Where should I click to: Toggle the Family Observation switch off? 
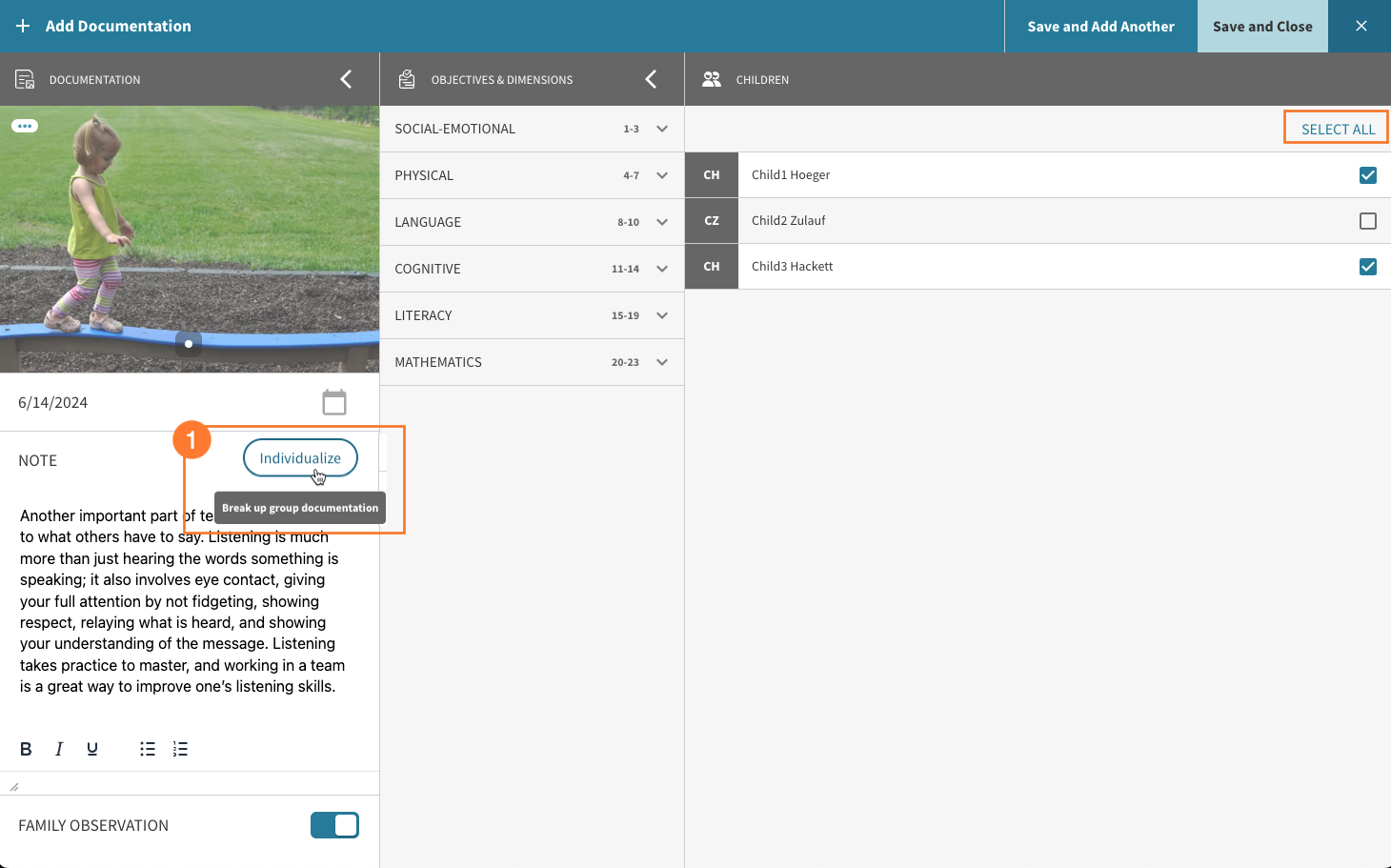(x=334, y=825)
